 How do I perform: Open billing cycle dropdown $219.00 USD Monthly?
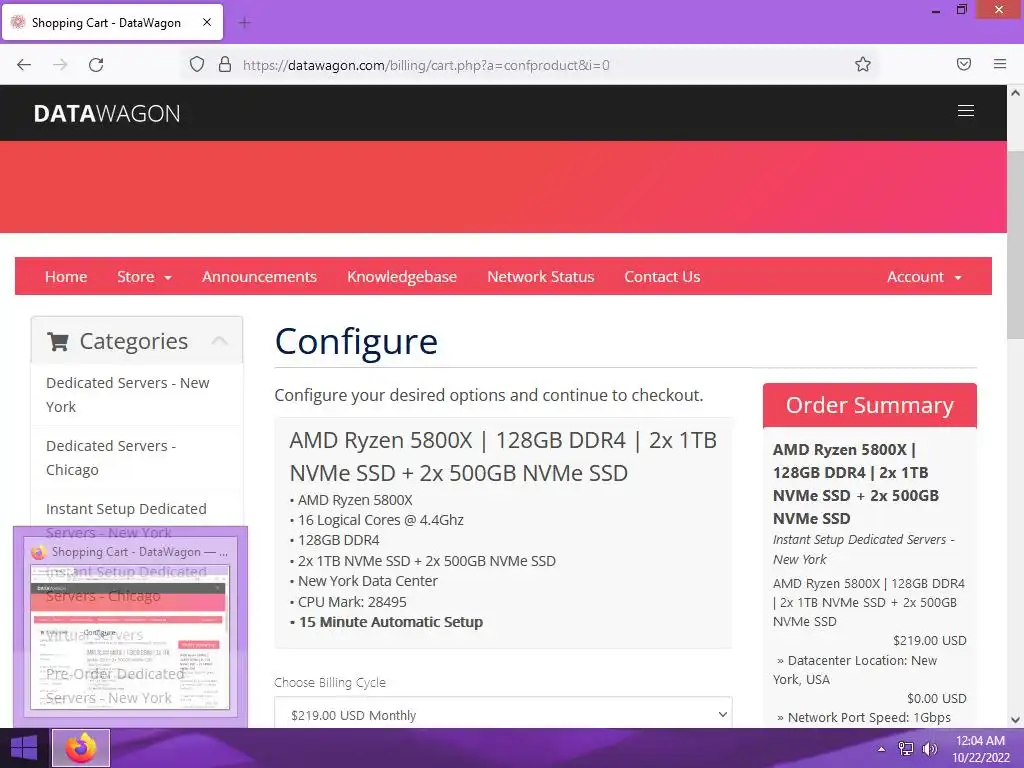(x=503, y=714)
